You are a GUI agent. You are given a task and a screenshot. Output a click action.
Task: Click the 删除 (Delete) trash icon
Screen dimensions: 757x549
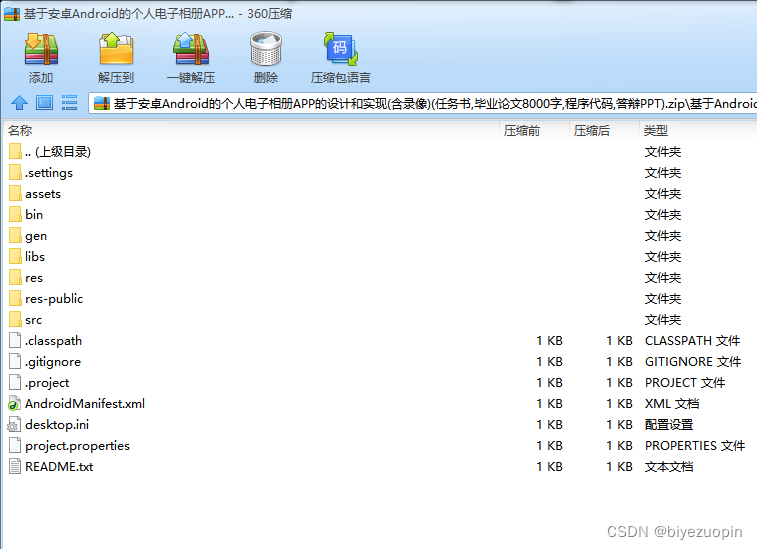[266, 49]
